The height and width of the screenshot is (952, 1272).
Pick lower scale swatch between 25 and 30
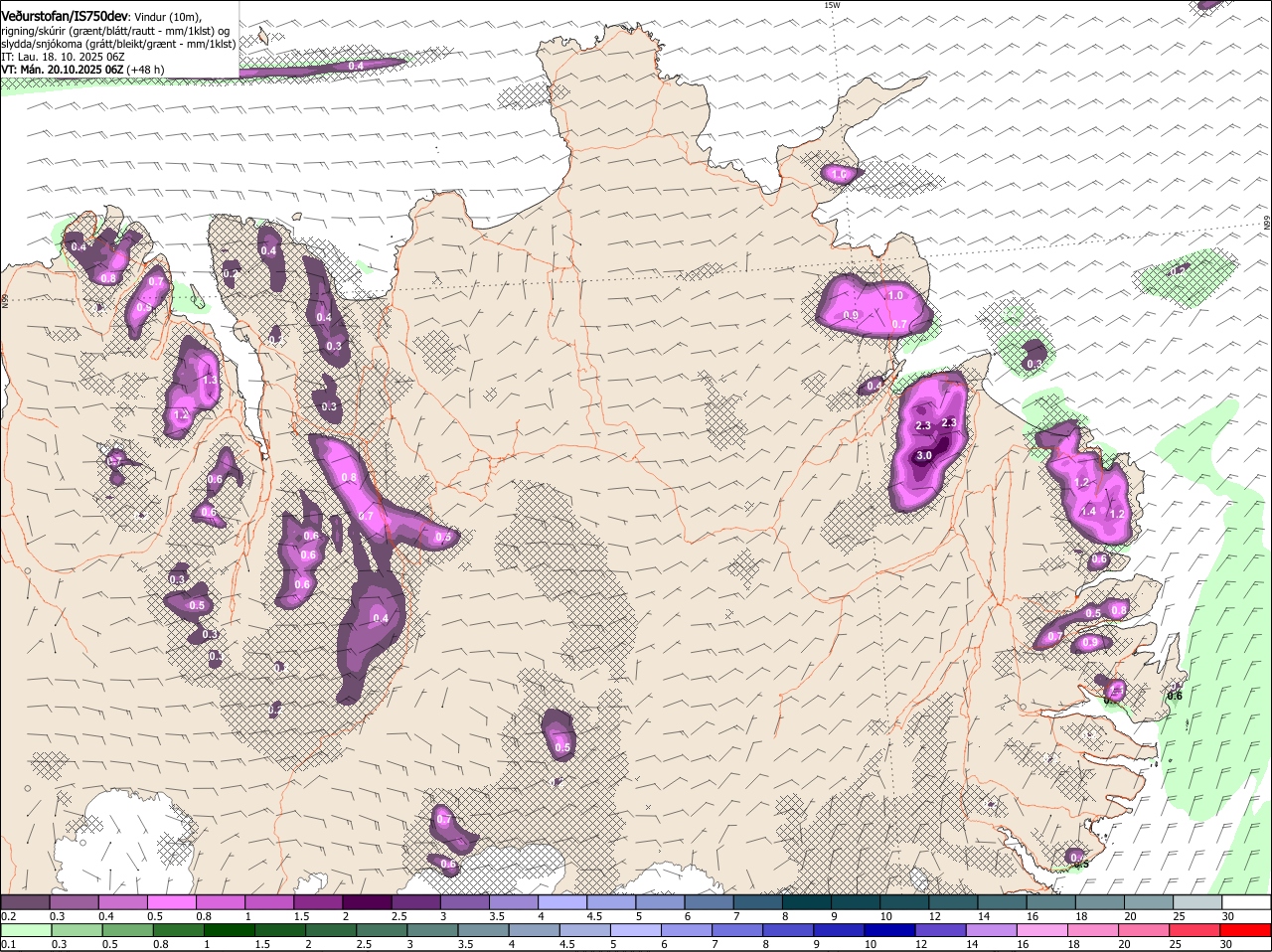click(1196, 929)
